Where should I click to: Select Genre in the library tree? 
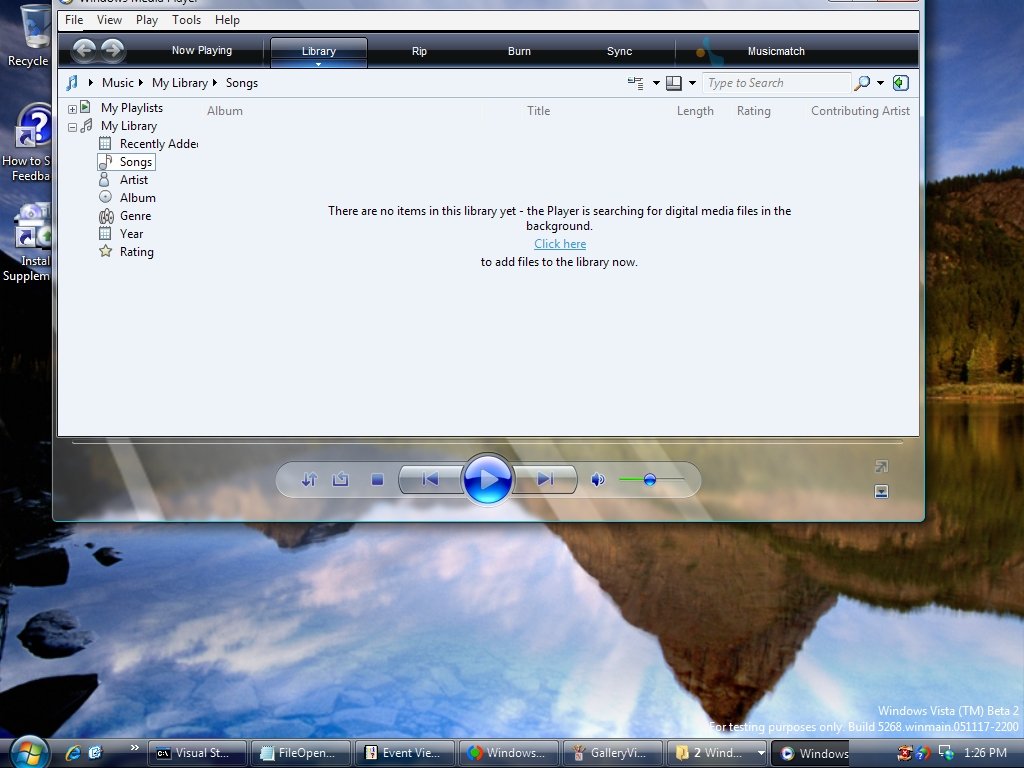[x=125, y=216]
